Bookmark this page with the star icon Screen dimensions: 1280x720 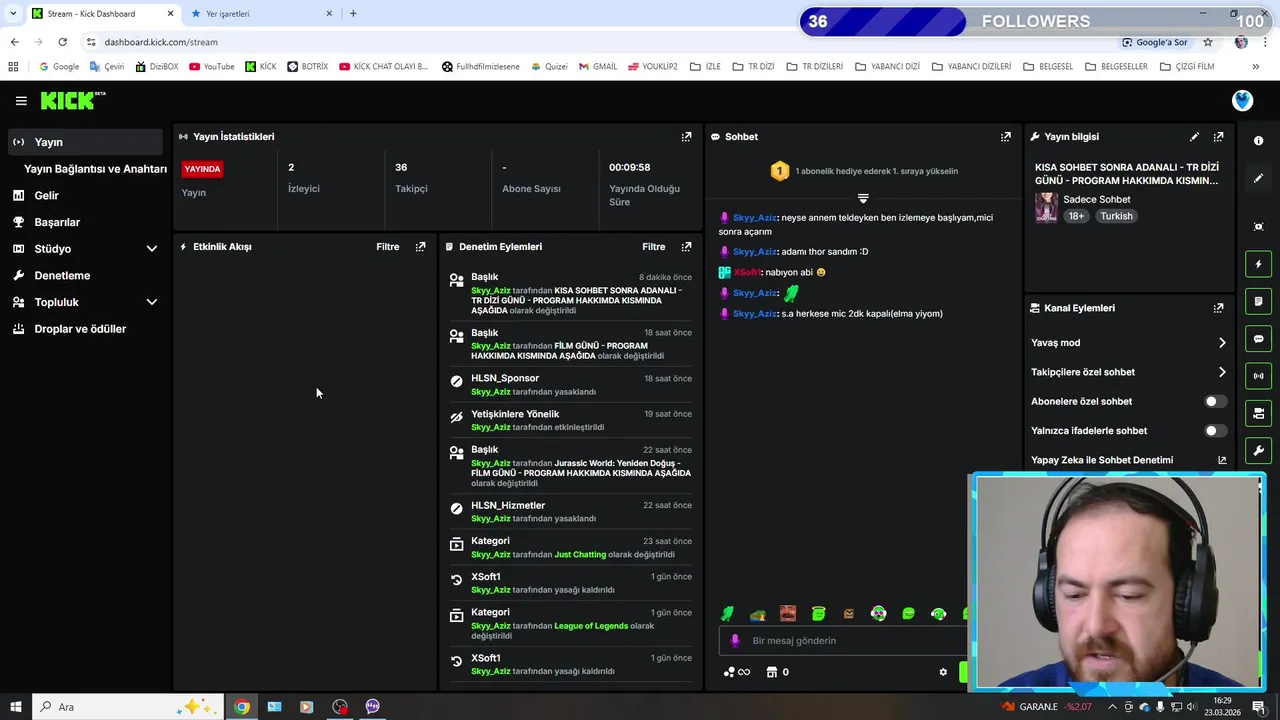click(x=1208, y=42)
